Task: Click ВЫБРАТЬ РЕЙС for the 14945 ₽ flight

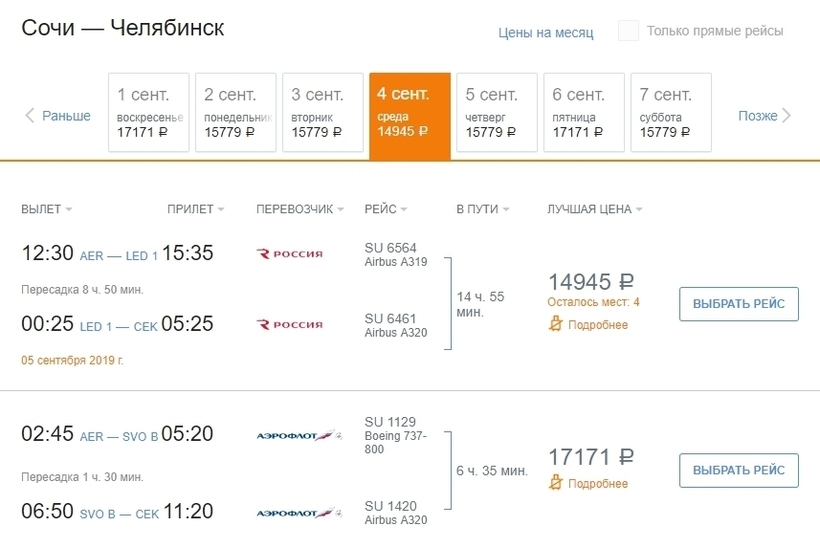Action: (x=738, y=304)
